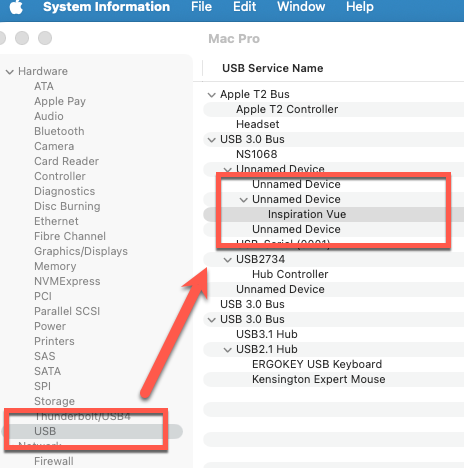Viewport: 464px width, 468px height.
Task: Select Firewall in the sidebar
Action: click(x=54, y=461)
